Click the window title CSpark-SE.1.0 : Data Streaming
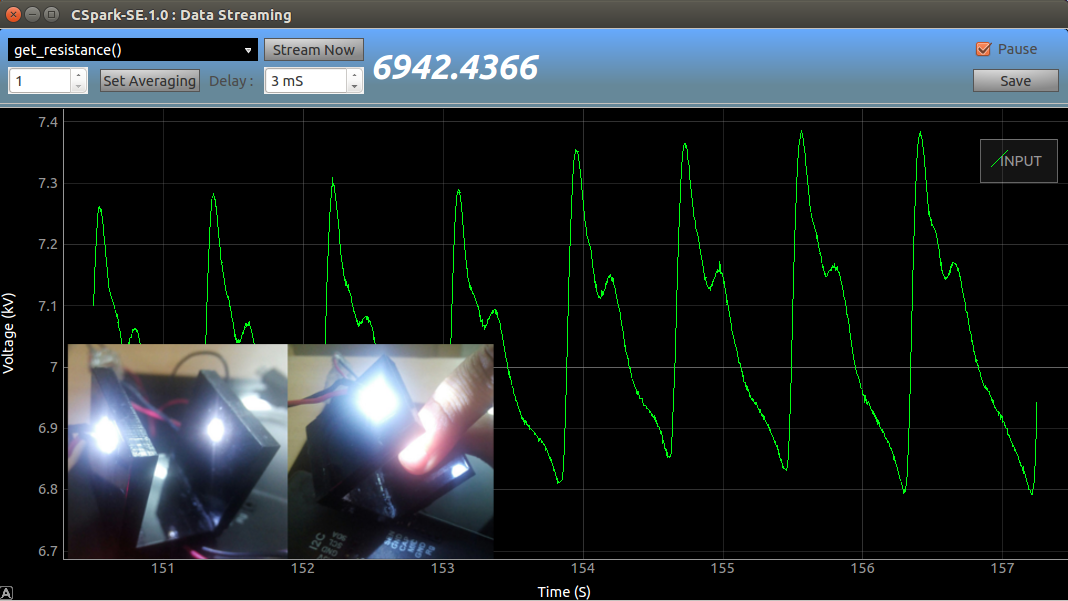The height and width of the screenshot is (601, 1068). coord(181,14)
